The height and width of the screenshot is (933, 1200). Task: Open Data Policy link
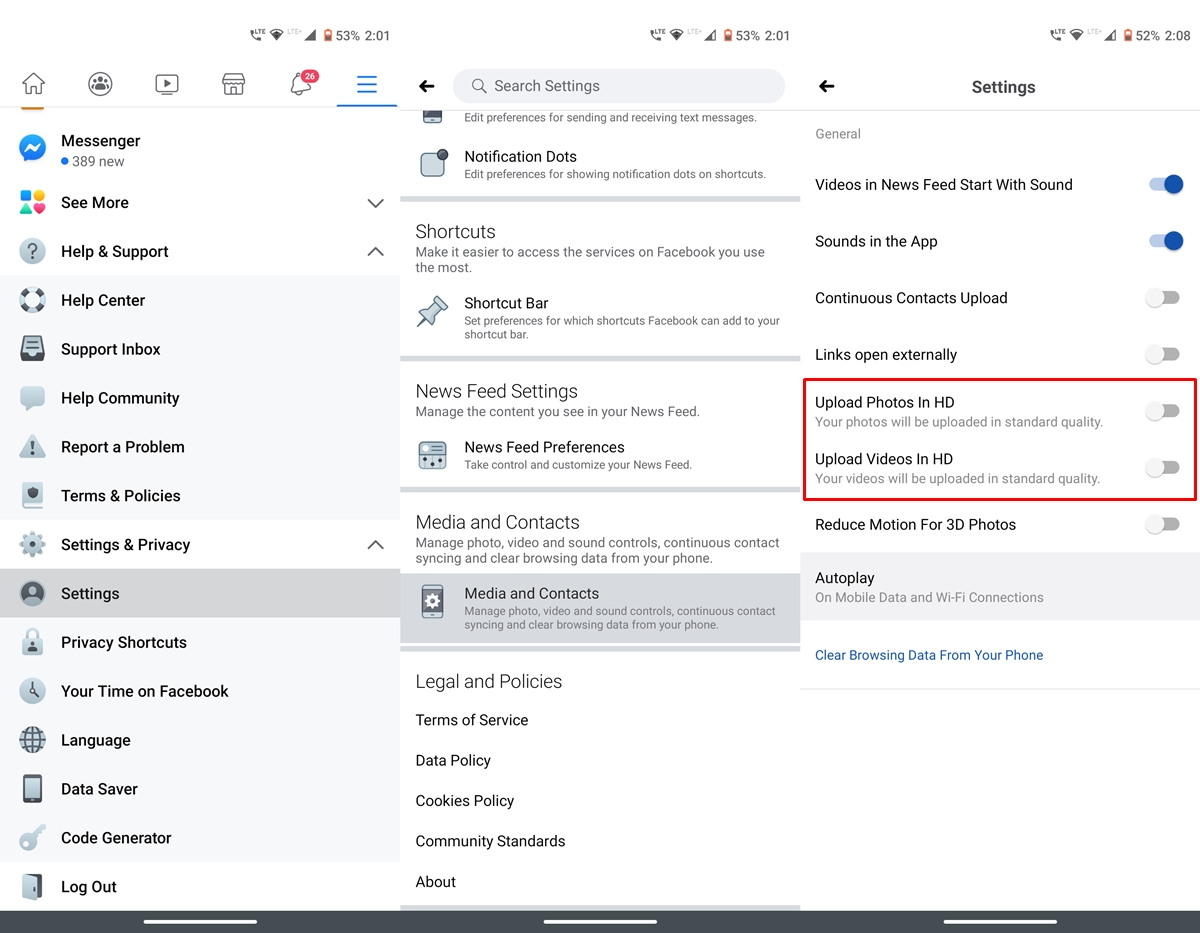coord(453,760)
